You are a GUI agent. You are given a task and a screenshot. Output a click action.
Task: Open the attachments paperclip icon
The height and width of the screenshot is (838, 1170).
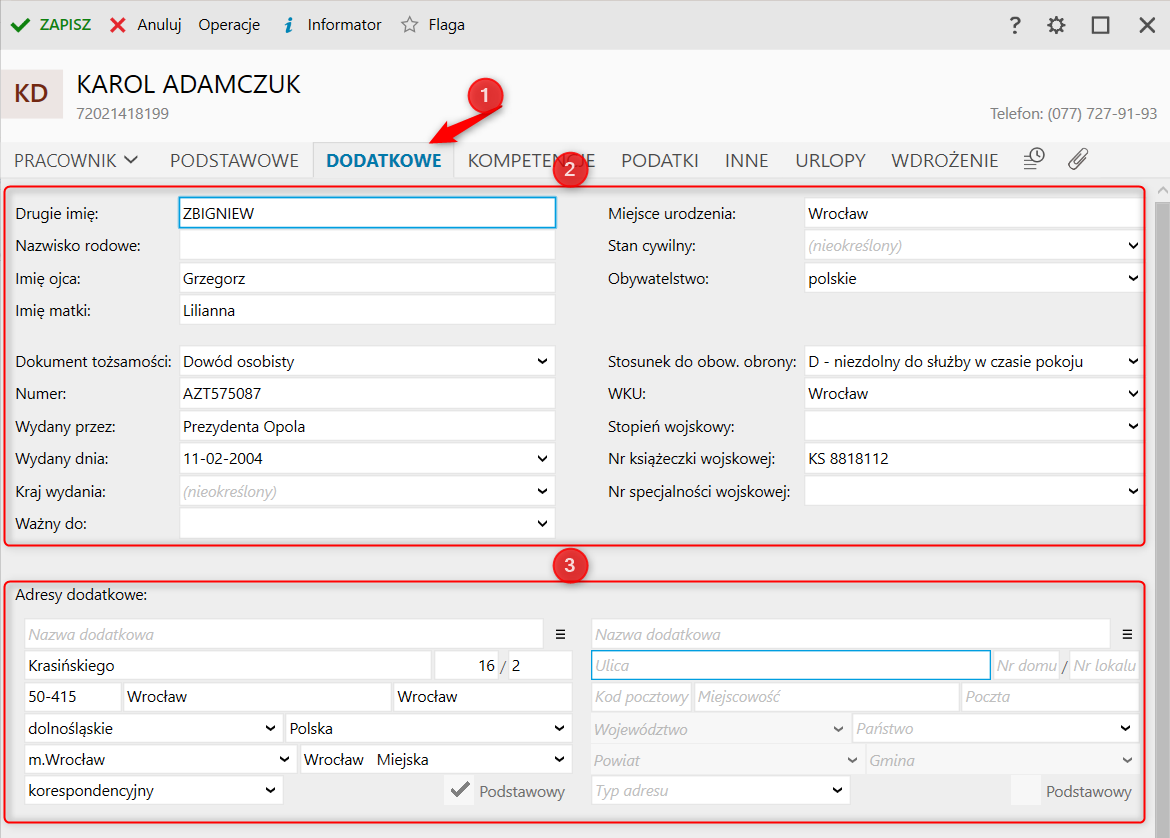pos(1077,159)
